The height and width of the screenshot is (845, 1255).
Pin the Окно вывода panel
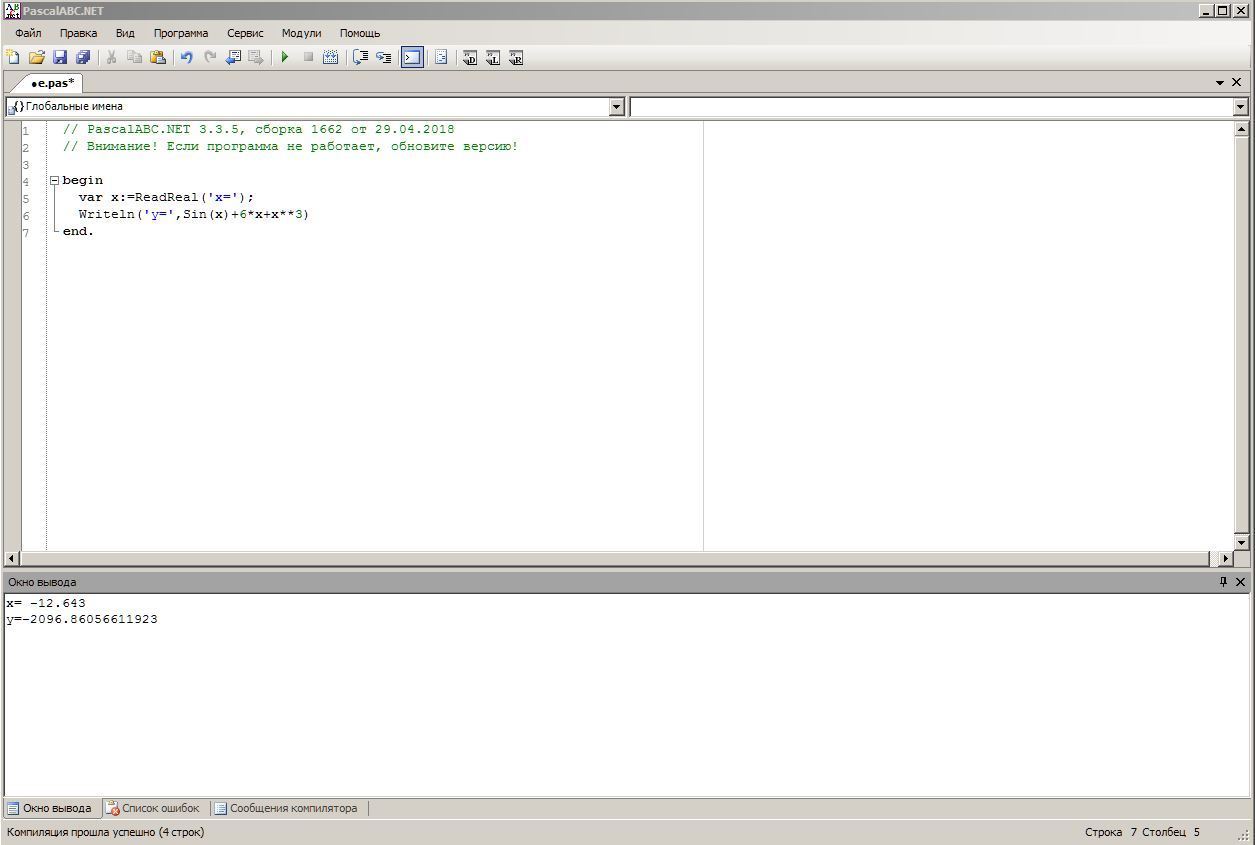click(x=1222, y=582)
